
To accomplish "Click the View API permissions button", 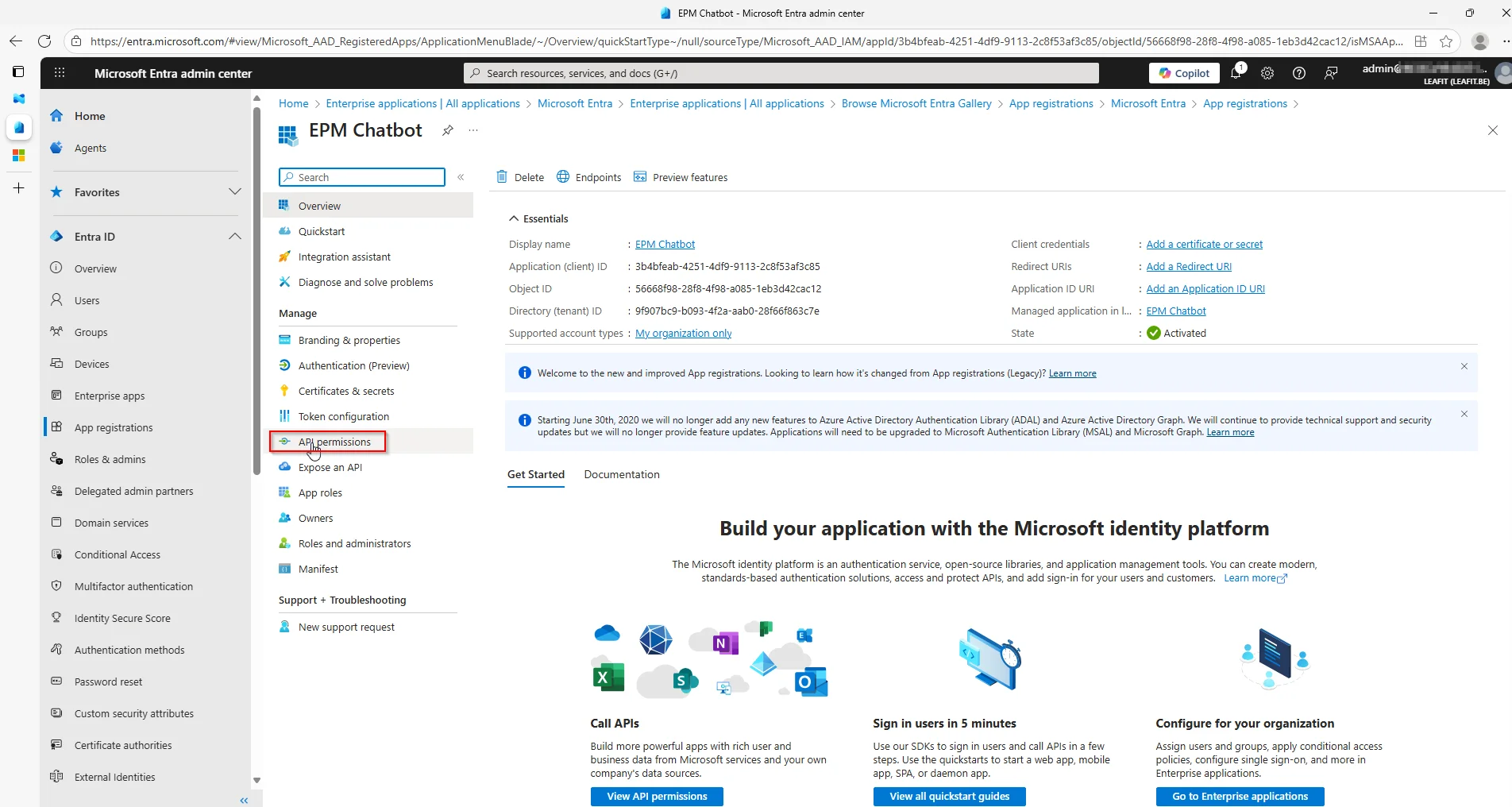I will [657, 796].
